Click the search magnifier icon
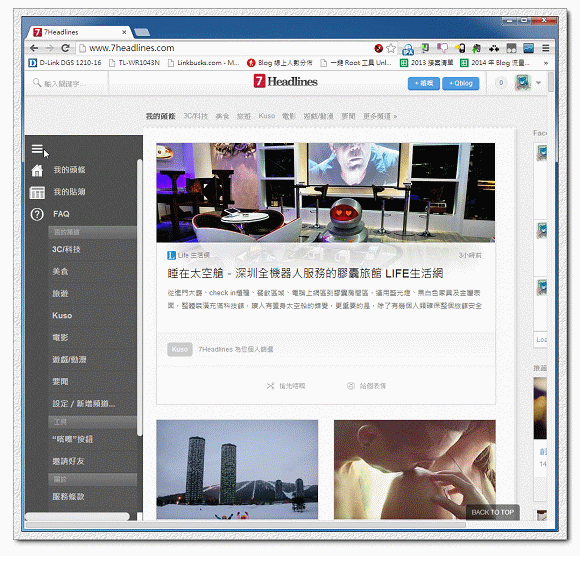The height and width of the screenshot is (566, 580). (x=37, y=82)
